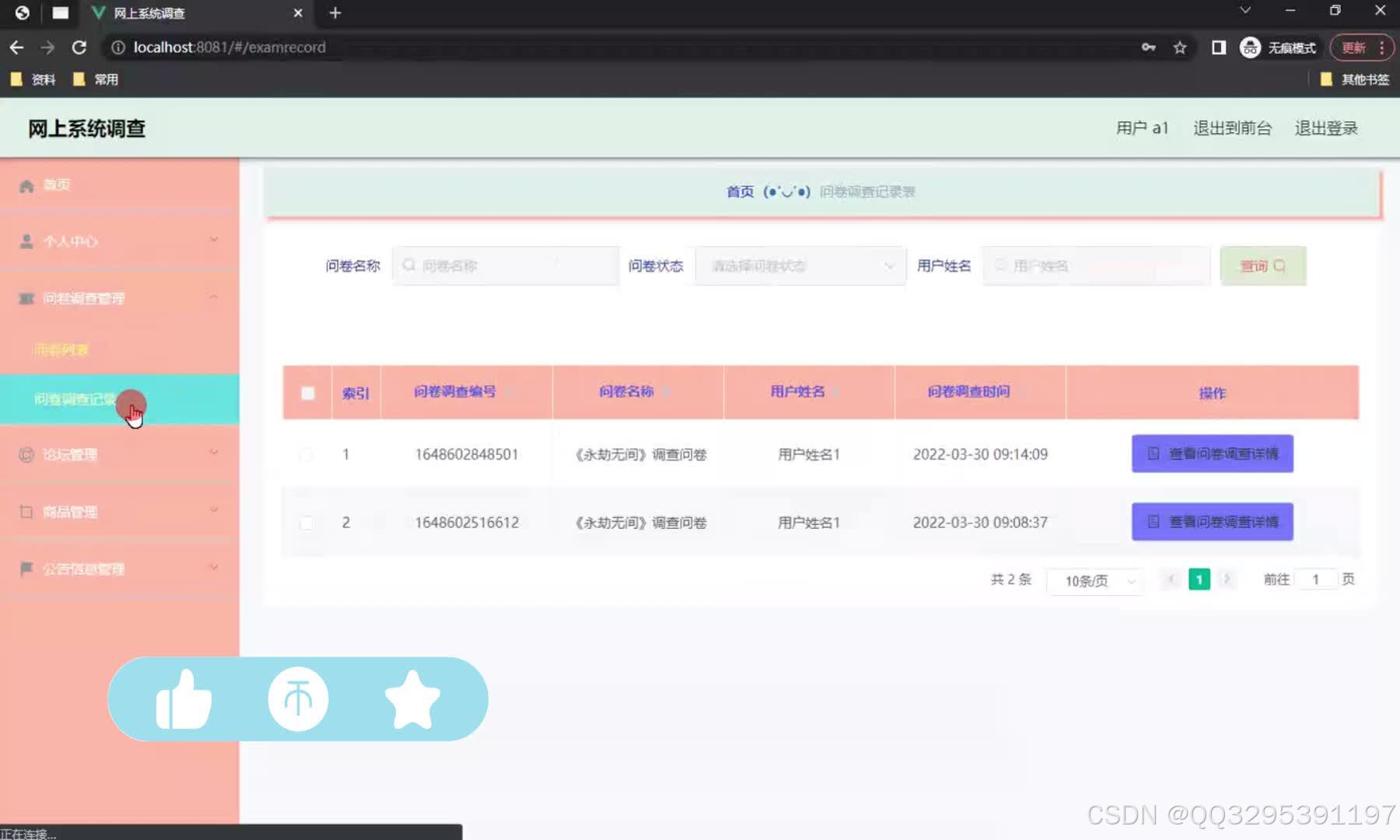Open the 问卷状态 dropdown
1400x840 pixels.
[800, 266]
